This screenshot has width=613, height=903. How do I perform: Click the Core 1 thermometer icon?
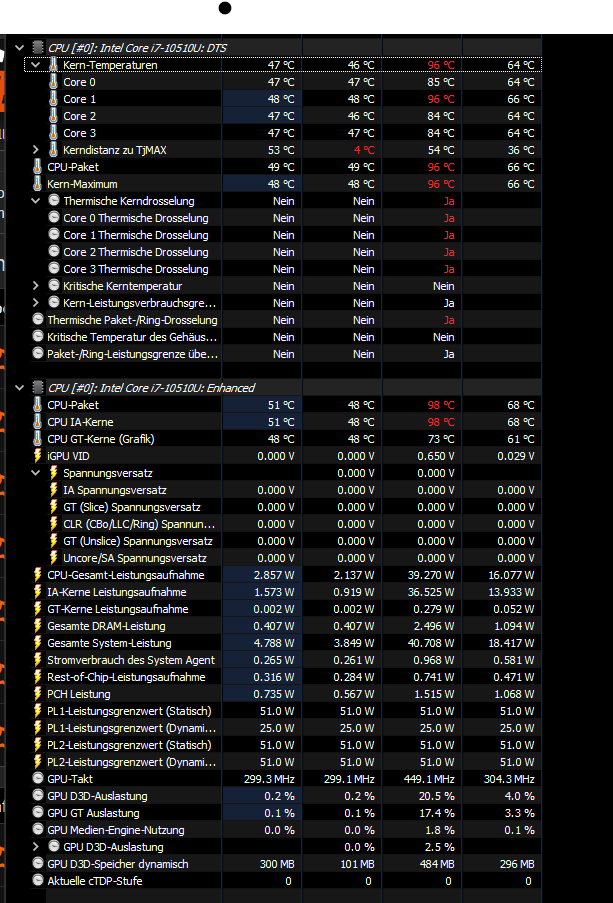pyautogui.click(x=54, y=99)
